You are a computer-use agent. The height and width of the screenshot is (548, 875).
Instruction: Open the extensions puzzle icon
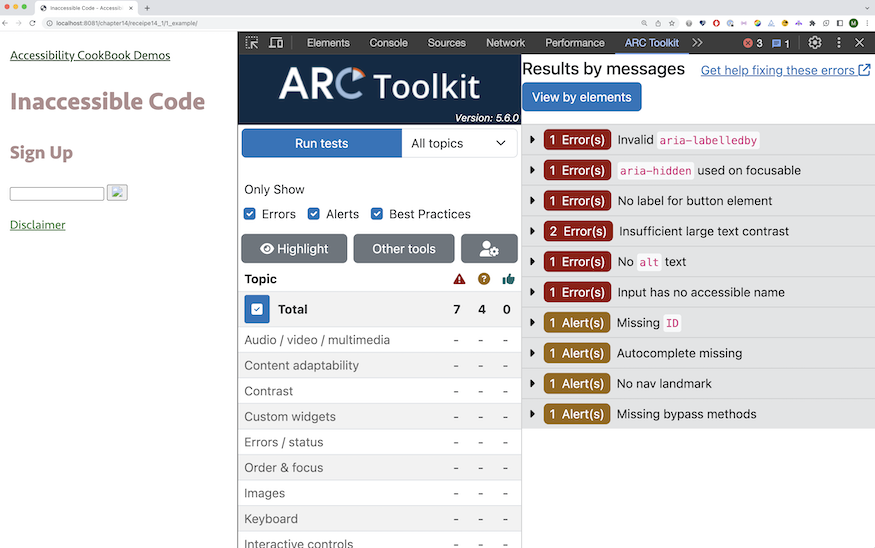pos(812,23)
